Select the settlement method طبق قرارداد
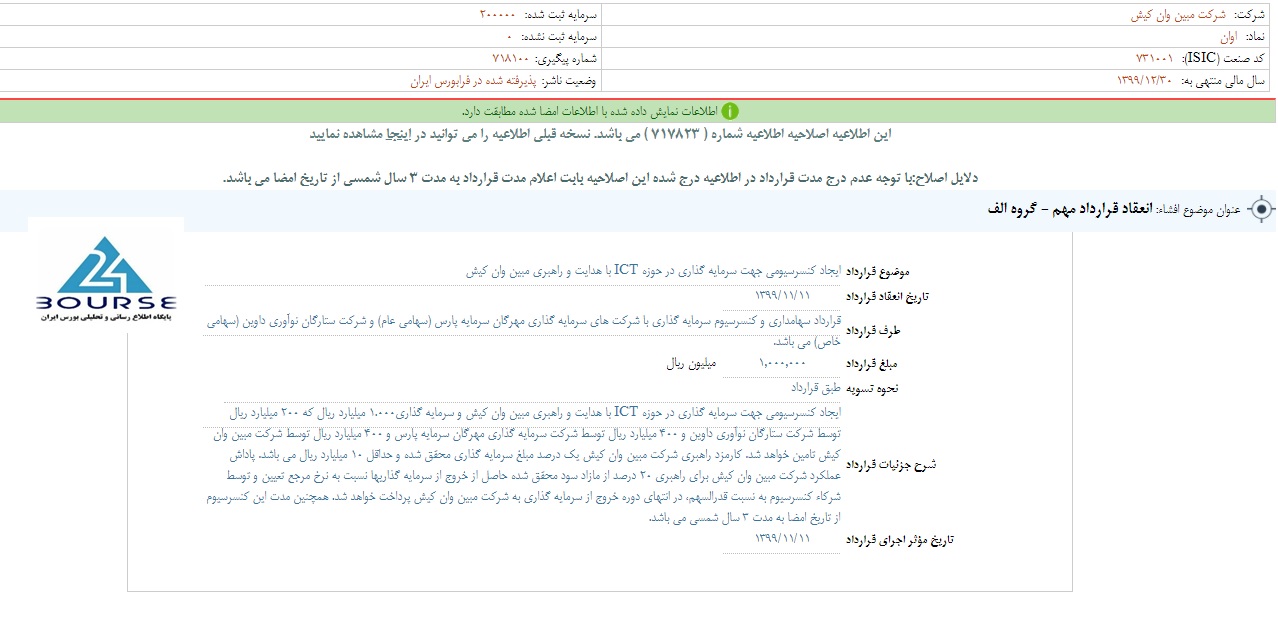 click(x=816, y=387)
